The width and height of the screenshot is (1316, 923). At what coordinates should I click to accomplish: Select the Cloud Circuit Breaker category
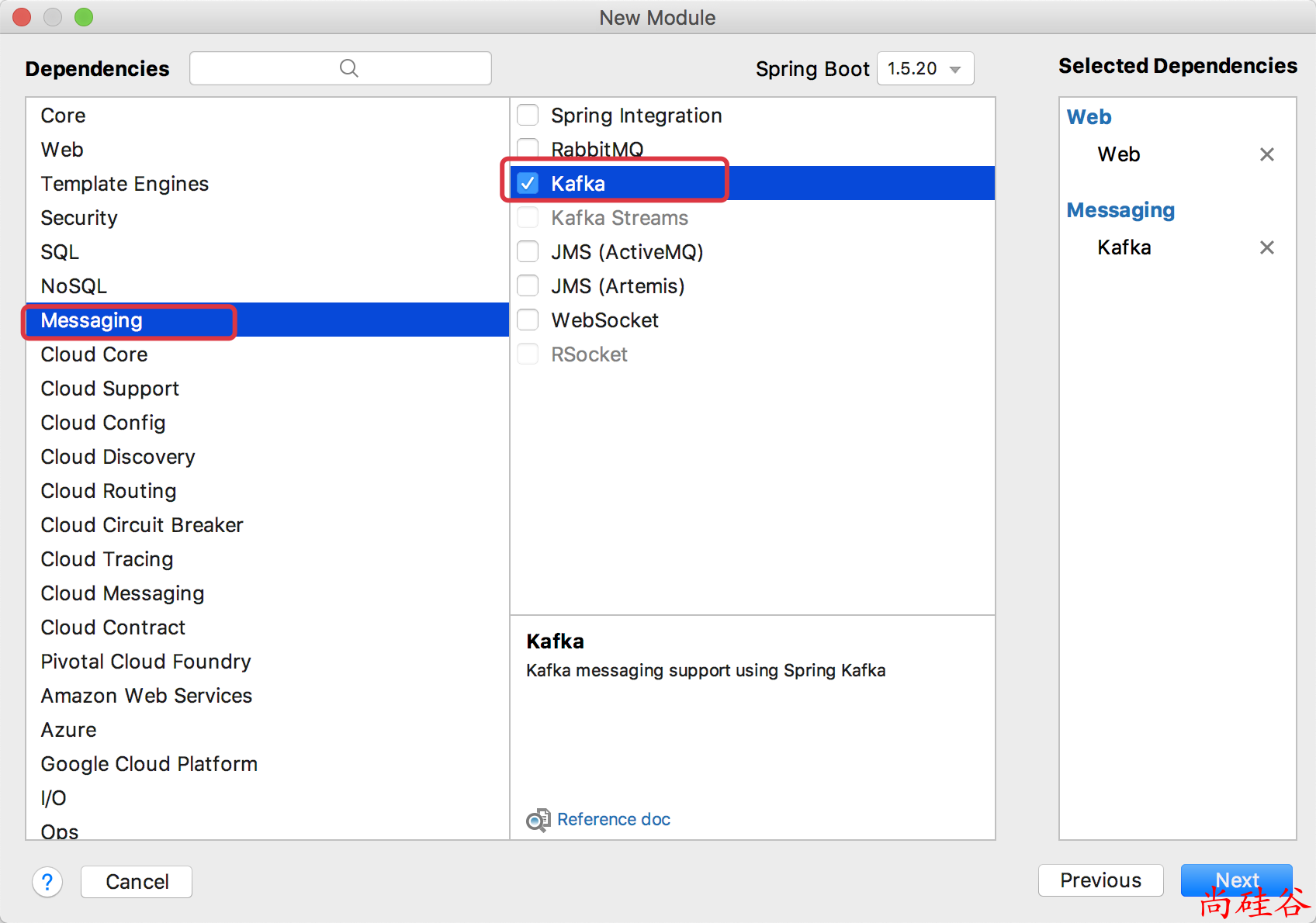[x=267, y=525]
